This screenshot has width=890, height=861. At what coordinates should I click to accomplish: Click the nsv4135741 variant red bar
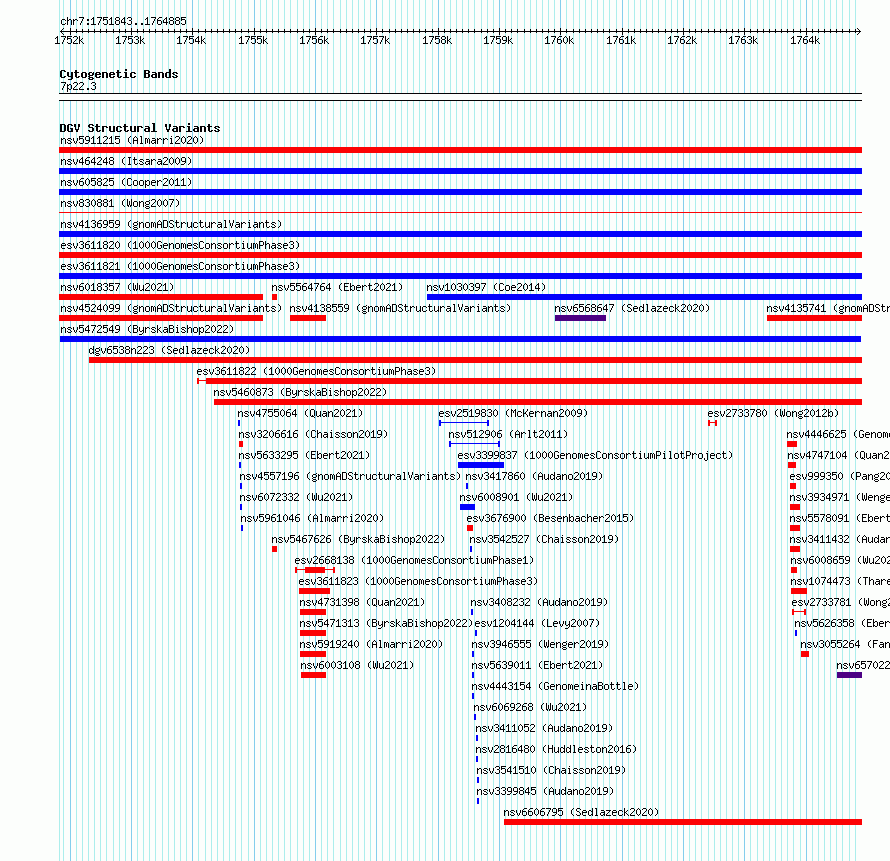pyautogui.click(x=815, y=318)
